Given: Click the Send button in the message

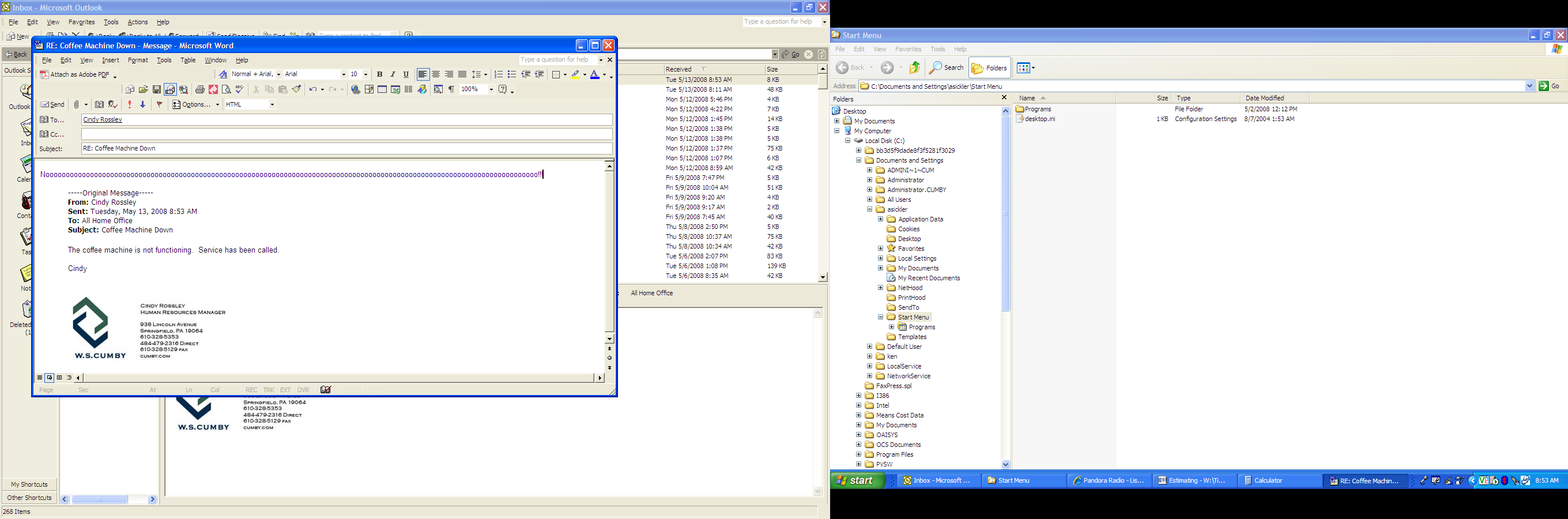Looking at the screenshot, I should 52,104.
